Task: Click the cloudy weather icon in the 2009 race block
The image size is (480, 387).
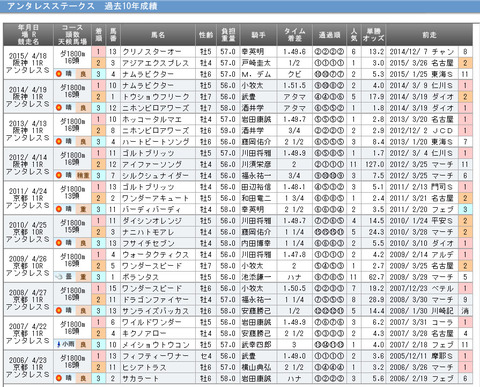Action: (59, 277)
